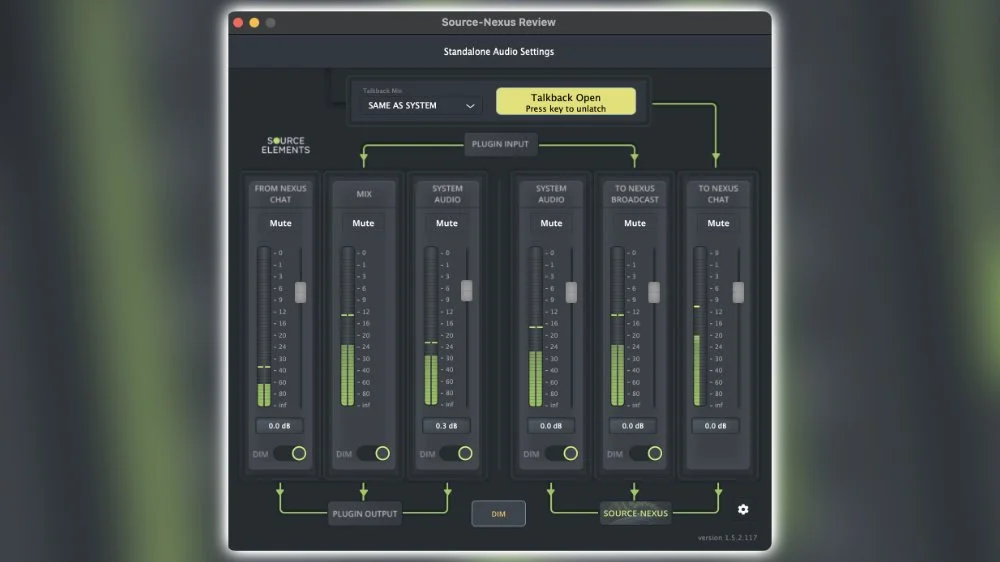Open the settings gear icon
The width and height of the screenshot is (1000, 562).
coord(743,509)
